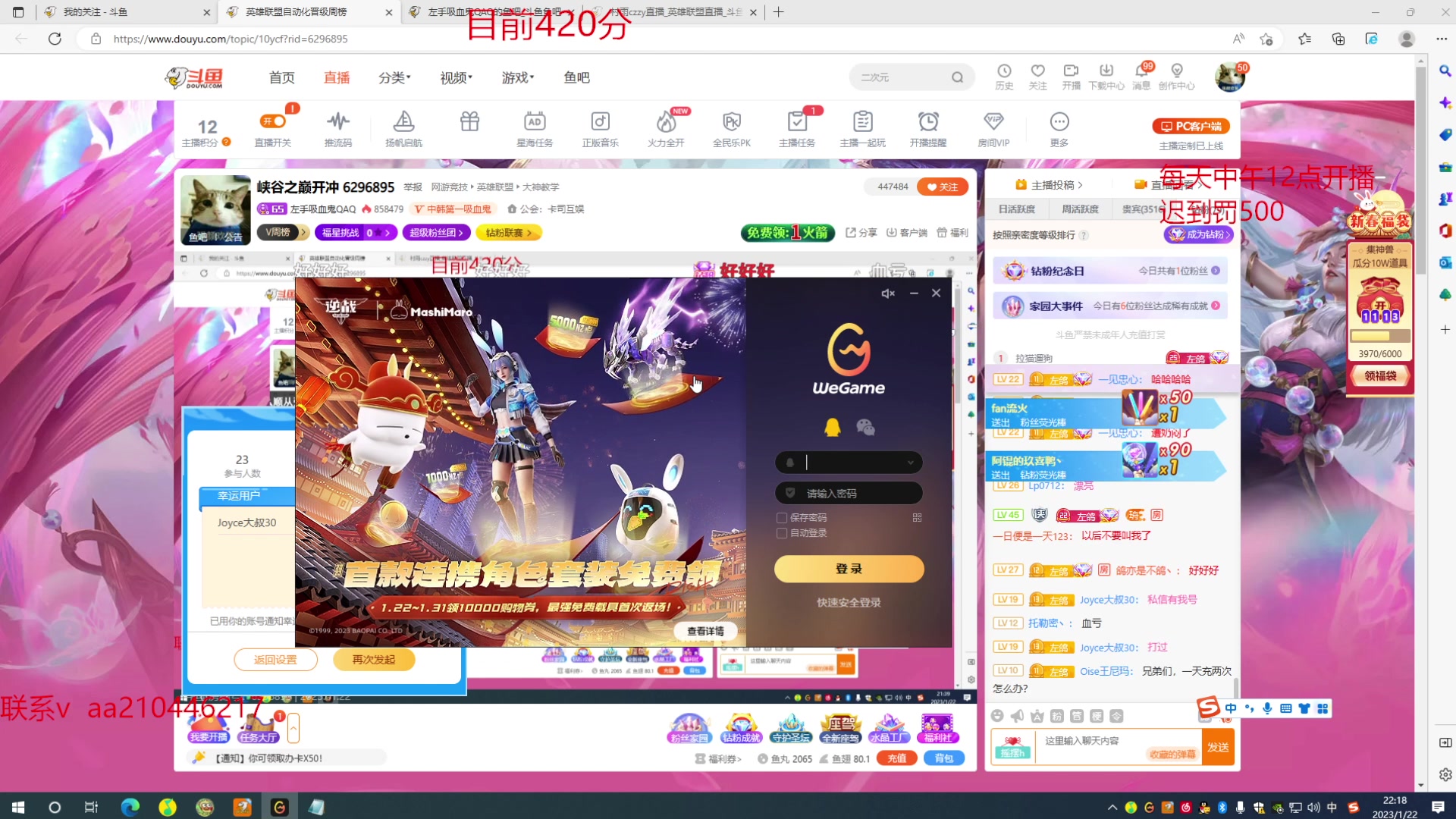Click the 扬帆启航 sailboat icon
Screen dimensions: 1456x819
[403, 121]
